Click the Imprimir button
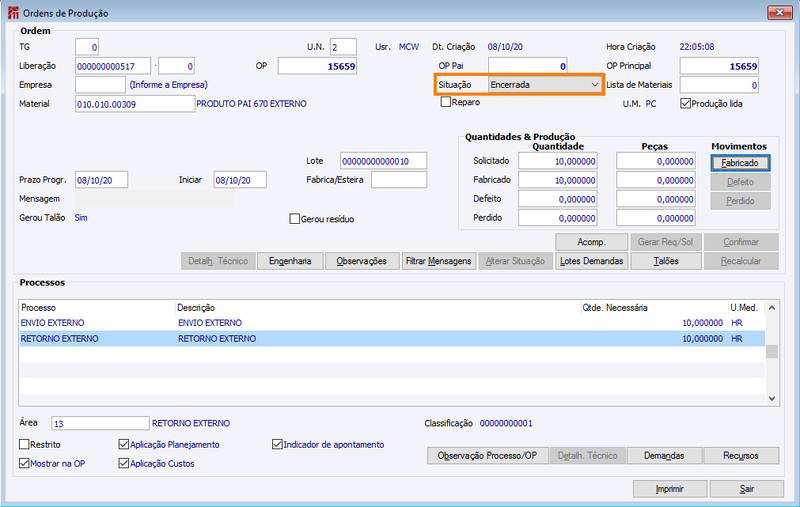Screen dimensions: 800x507 [669, 489]
